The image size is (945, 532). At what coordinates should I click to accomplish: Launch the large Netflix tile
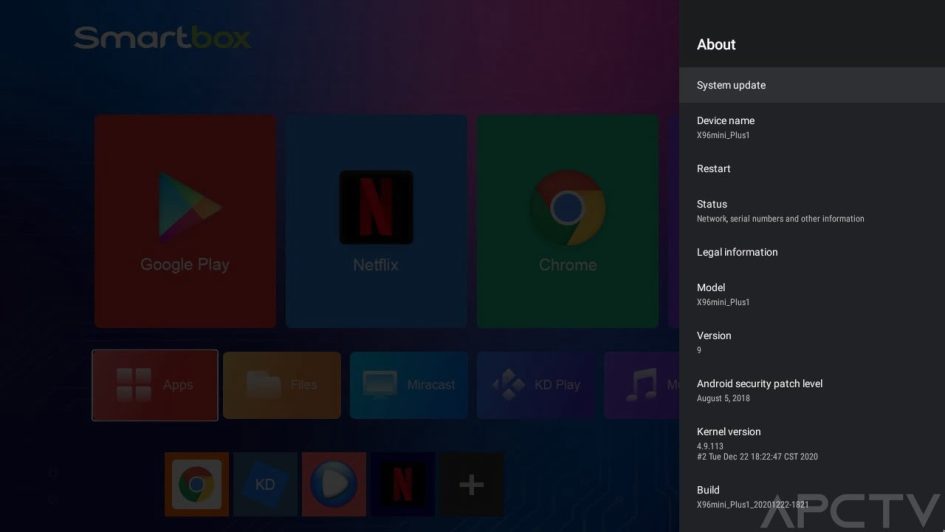(x=376, y=221)
